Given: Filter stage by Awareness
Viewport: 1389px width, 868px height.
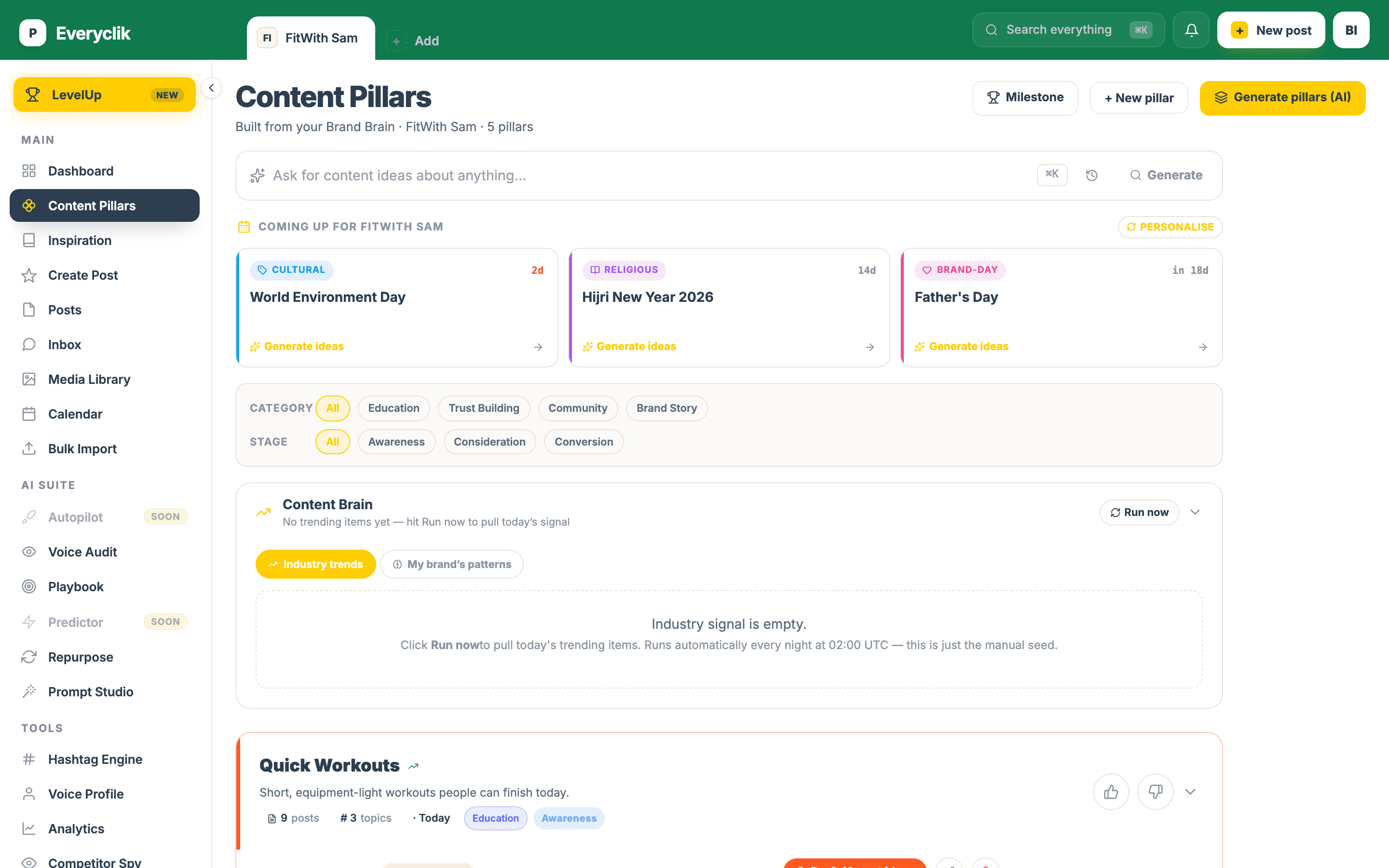Looking at the screenshot, I should 396,442.
